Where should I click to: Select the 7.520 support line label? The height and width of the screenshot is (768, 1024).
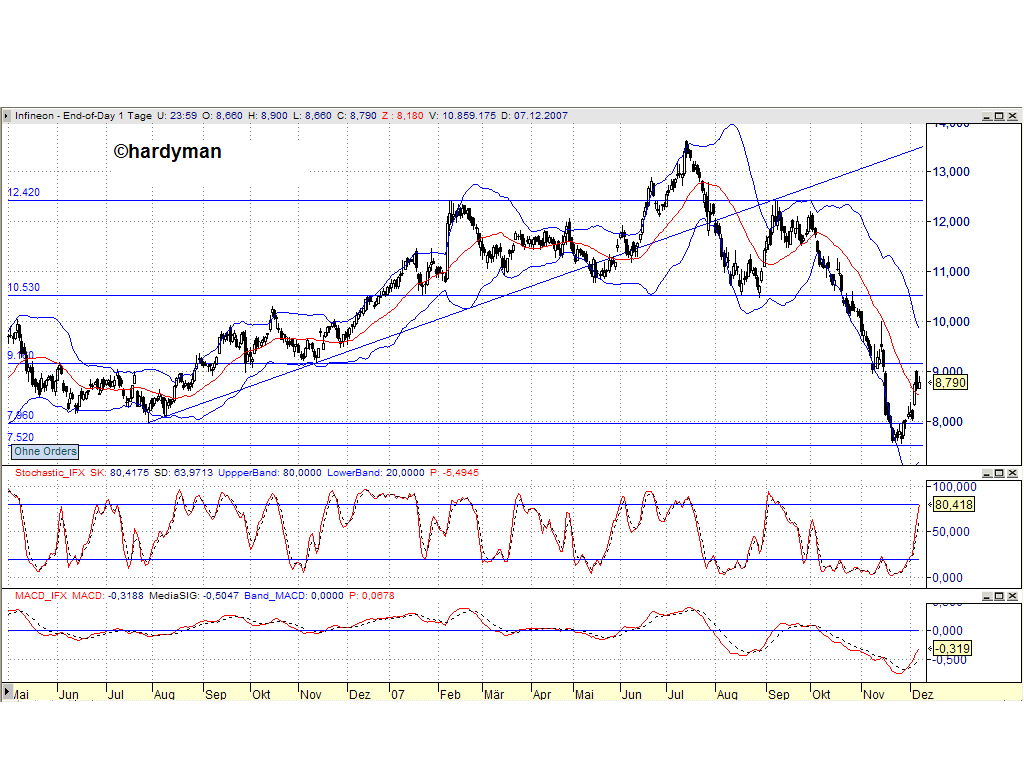point(20,437)
